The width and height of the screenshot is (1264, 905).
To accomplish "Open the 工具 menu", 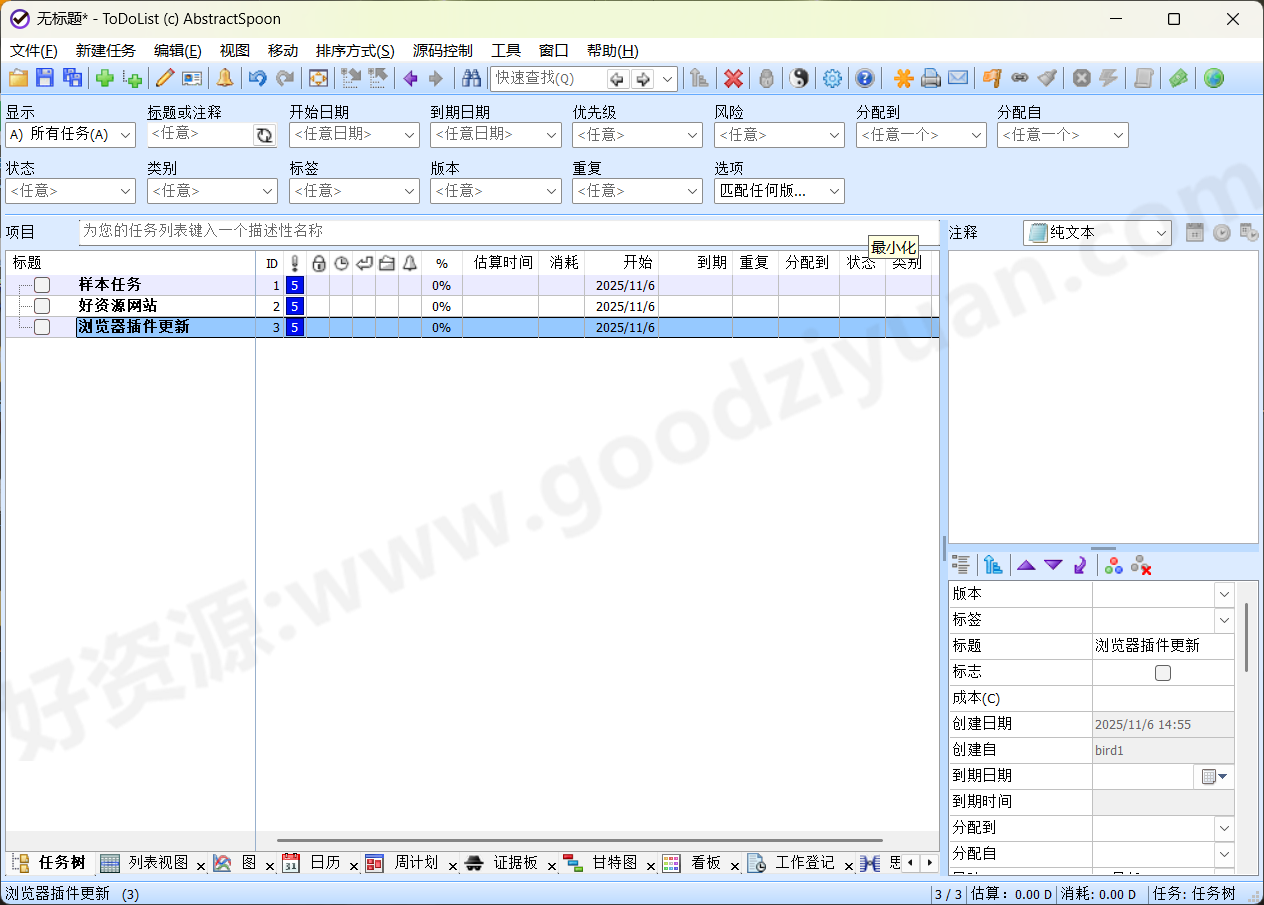I will click(505, 50).
